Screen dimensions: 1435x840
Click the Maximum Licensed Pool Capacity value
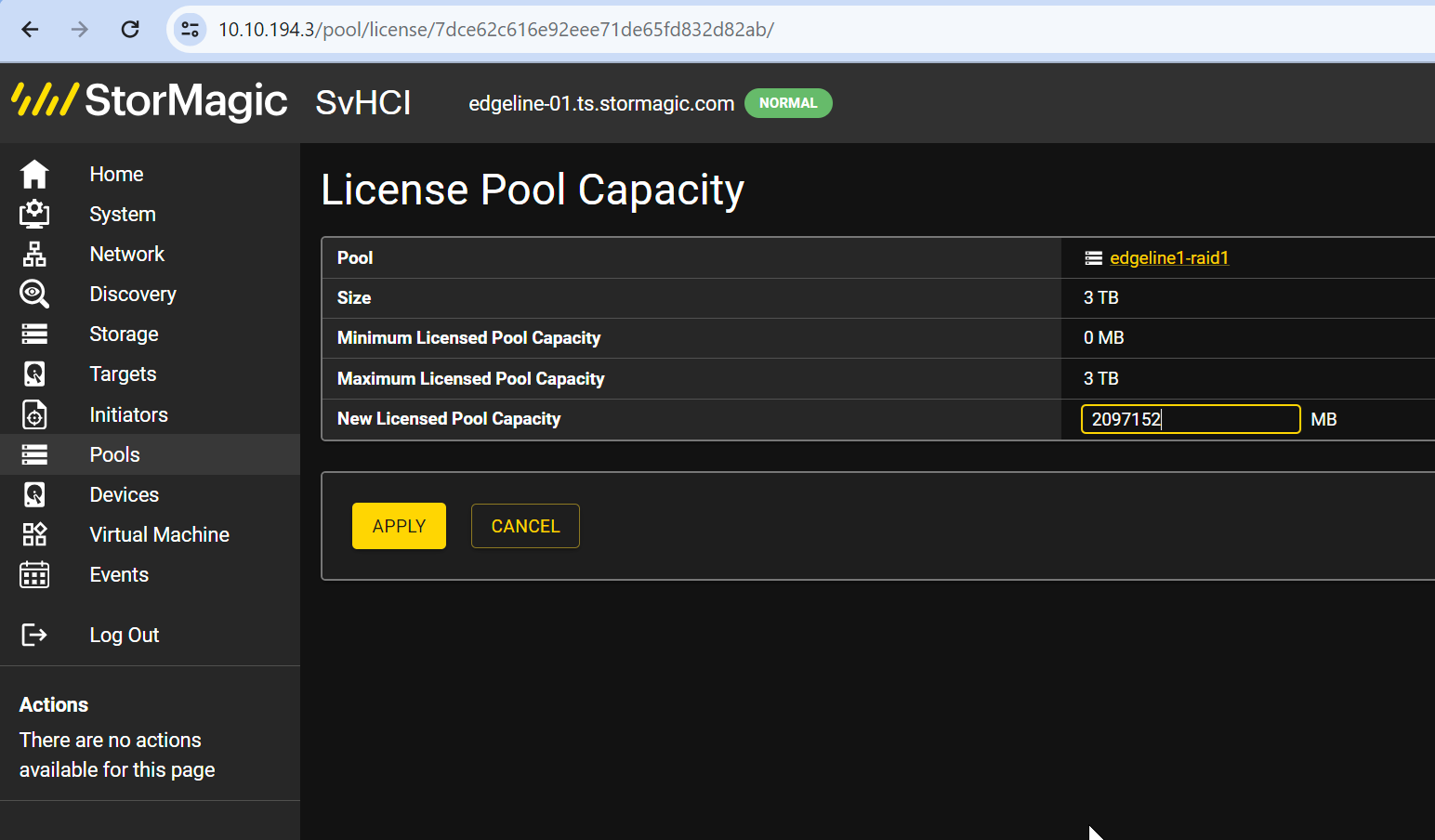pos(1101,378)
